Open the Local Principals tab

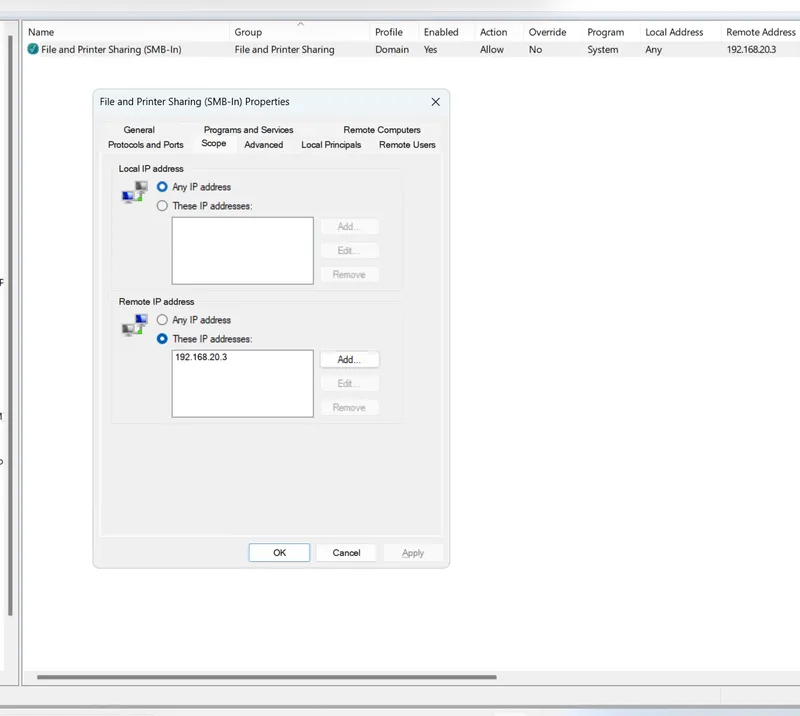coord(331,144)
